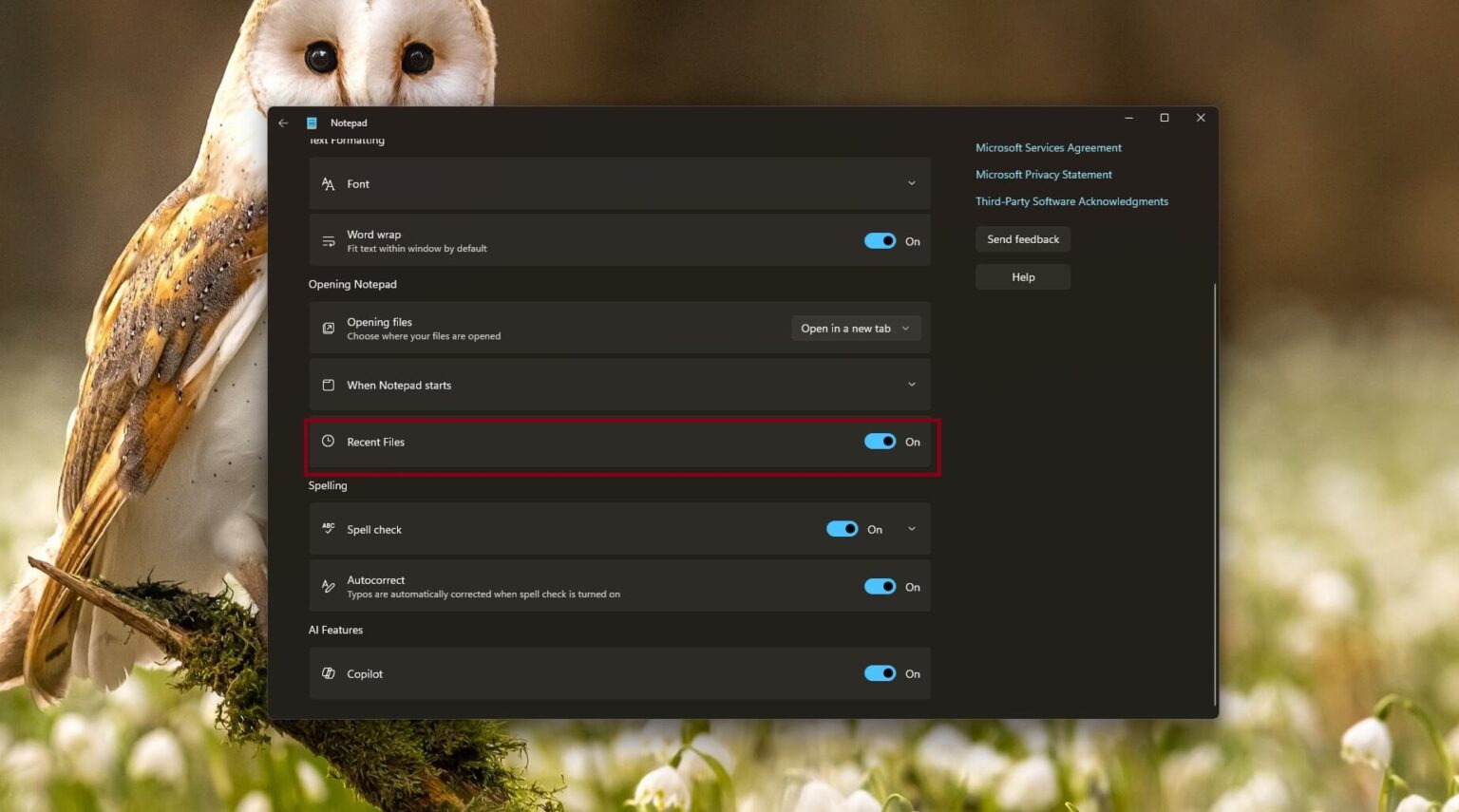Expand the Spell check options
Screen dimensions: 1459x812
[911, 528]
